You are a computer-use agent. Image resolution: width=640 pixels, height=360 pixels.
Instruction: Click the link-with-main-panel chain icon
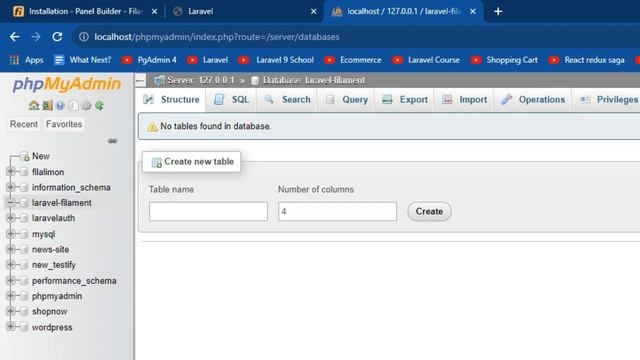[x=112, y=141]
